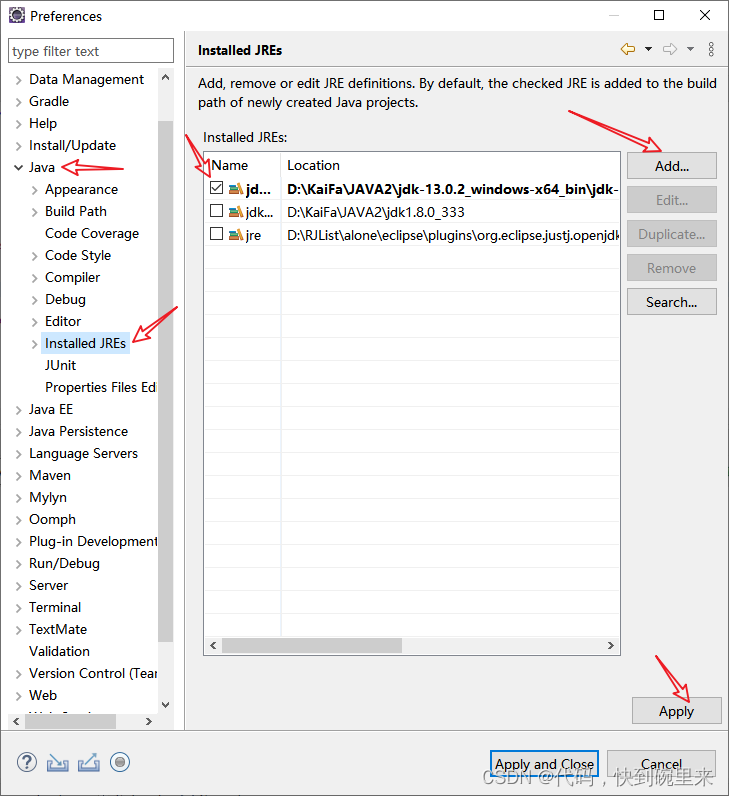729x796 pixels.
Task: Click the JRE table scroll right arrow
Action: tap(611, 646)
